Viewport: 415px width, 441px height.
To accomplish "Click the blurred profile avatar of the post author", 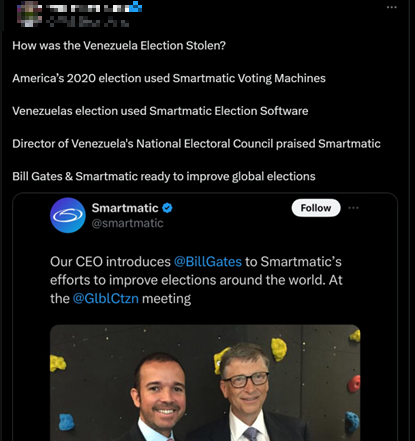I will 29,14.
